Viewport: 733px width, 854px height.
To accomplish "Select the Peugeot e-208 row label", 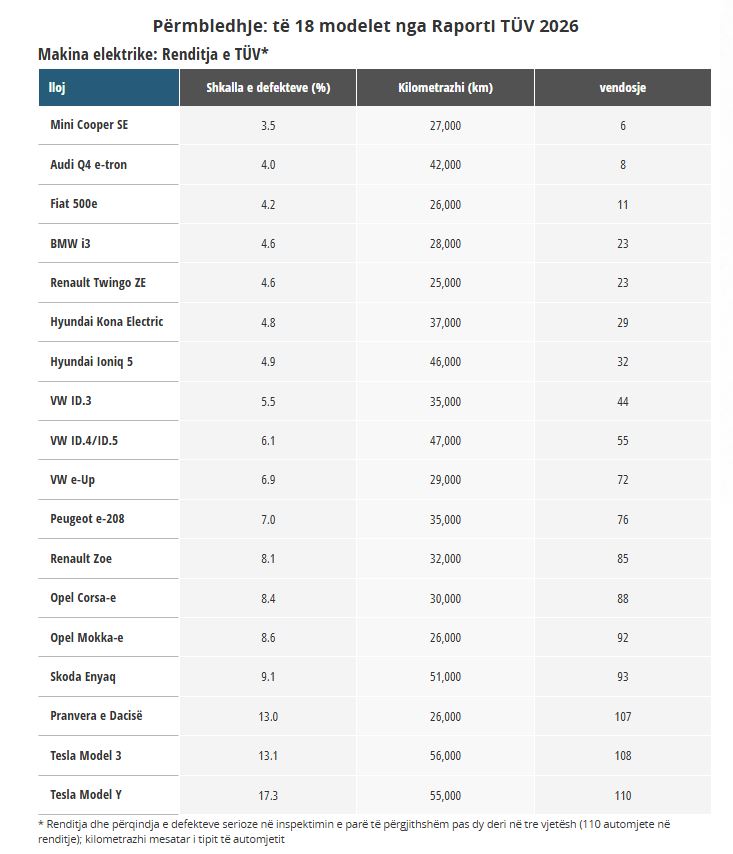I will (87, 519).
